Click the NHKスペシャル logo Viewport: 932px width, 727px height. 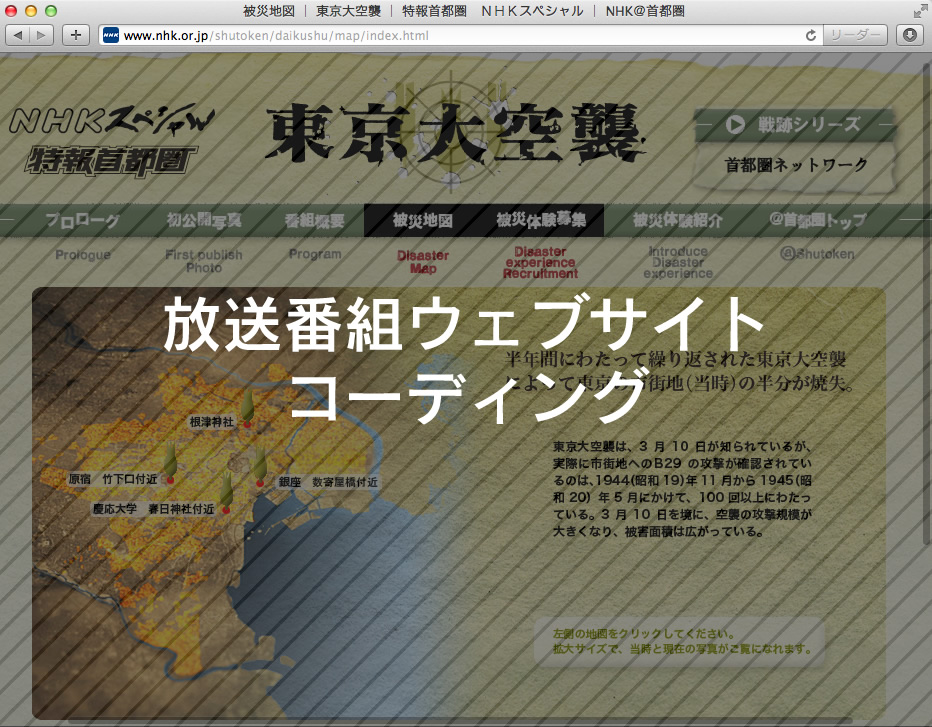pos(112,121)
